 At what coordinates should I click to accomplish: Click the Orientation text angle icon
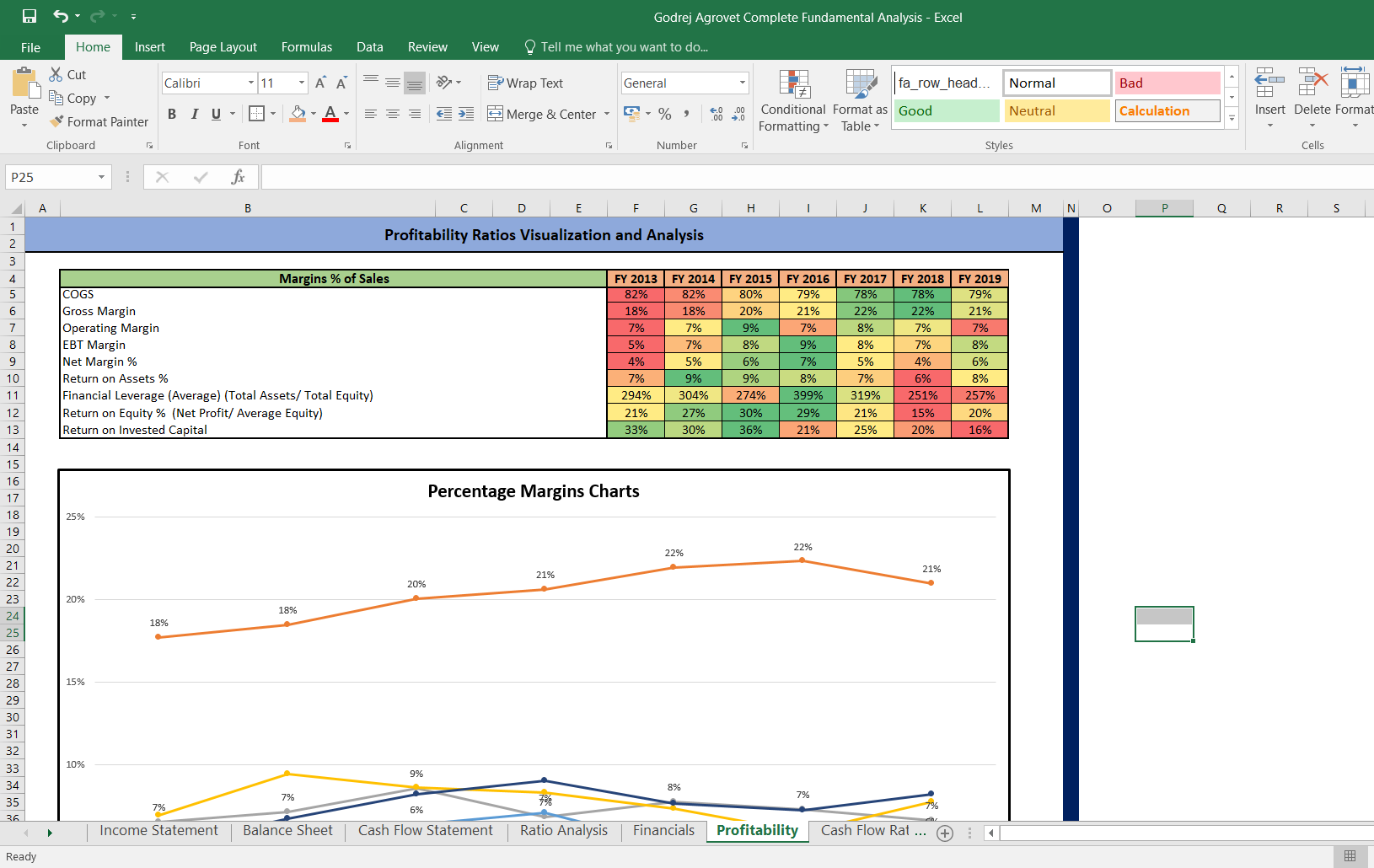click(444, 83)
